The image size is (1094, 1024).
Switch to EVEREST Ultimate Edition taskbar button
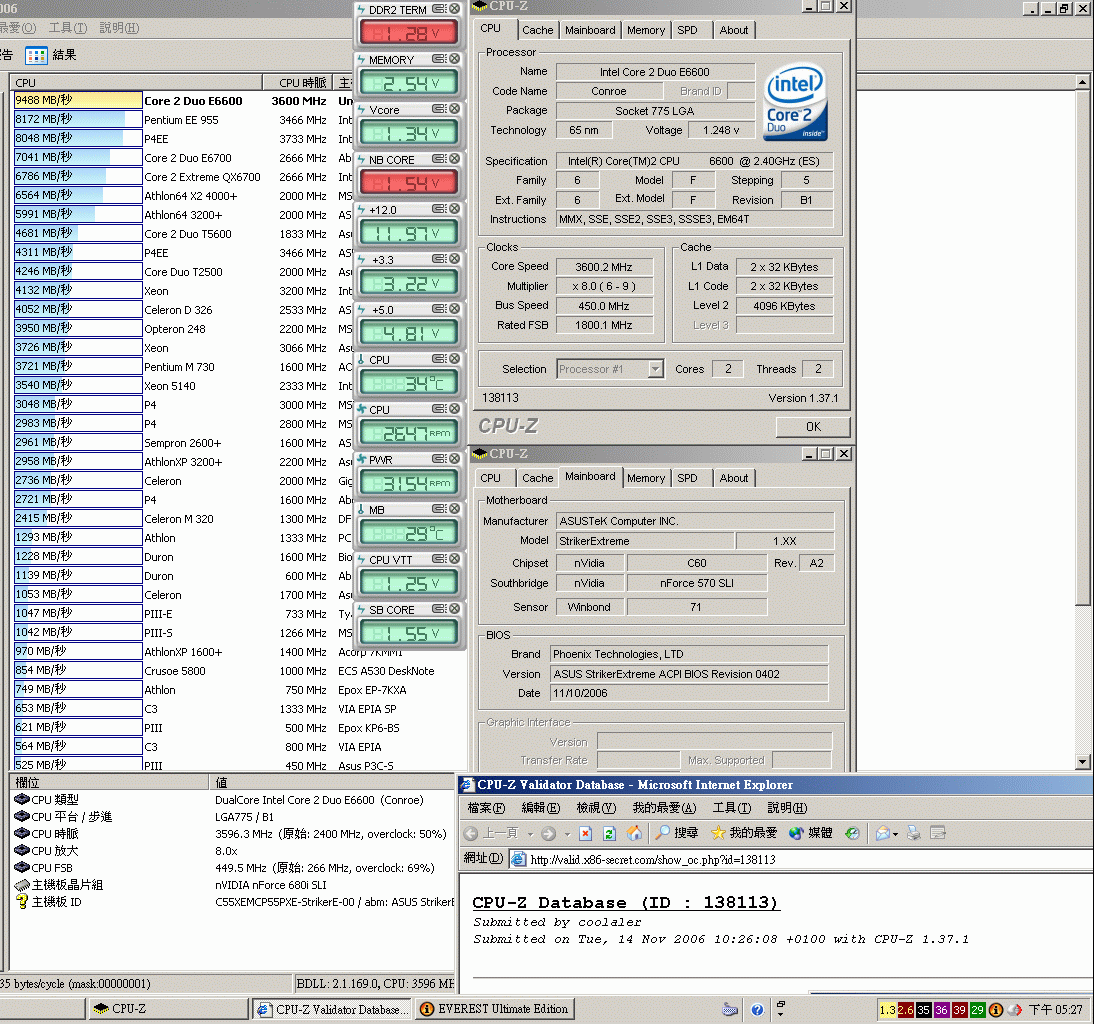[x=495, y=1009]
